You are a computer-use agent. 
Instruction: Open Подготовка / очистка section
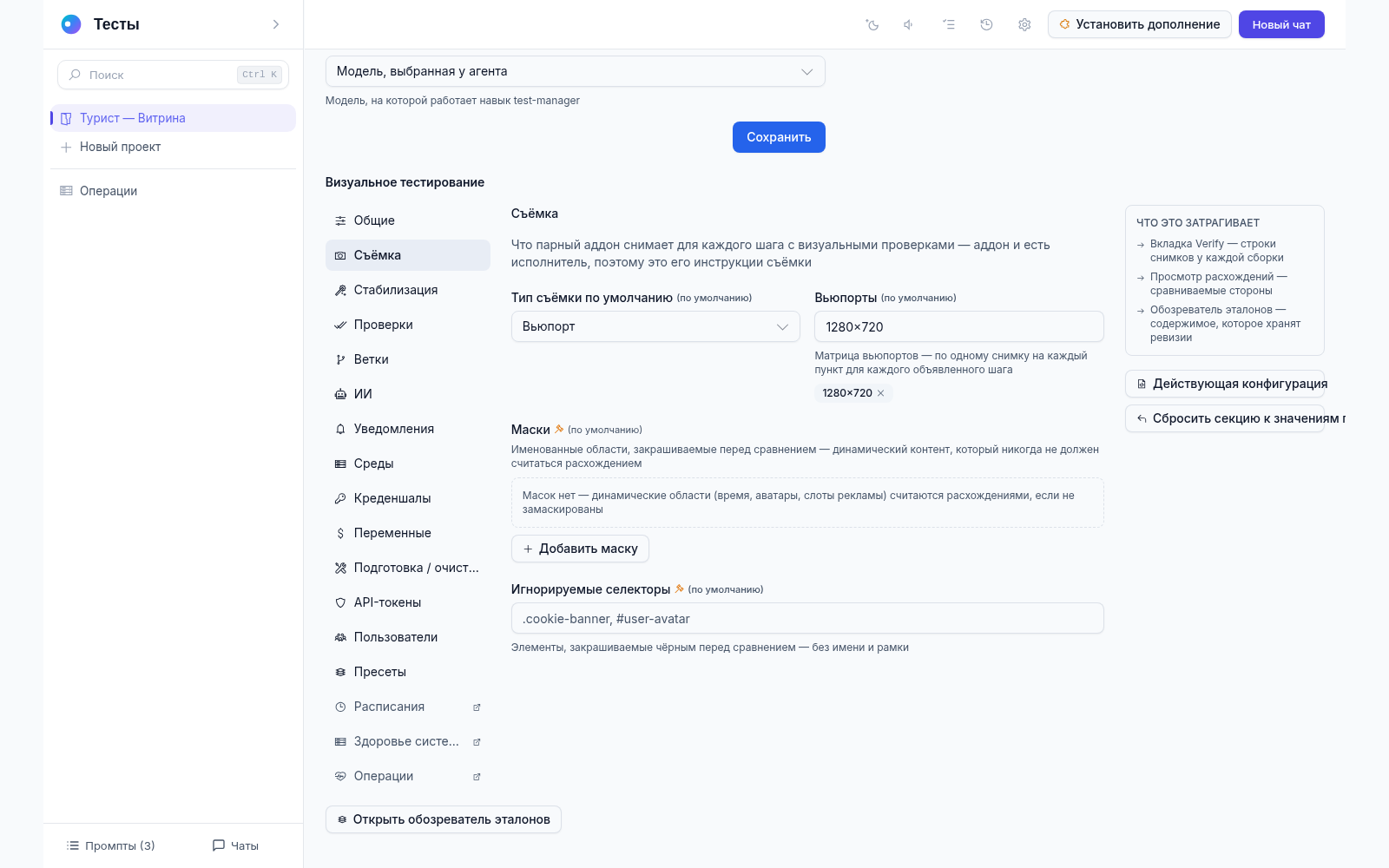click(408, 568)
